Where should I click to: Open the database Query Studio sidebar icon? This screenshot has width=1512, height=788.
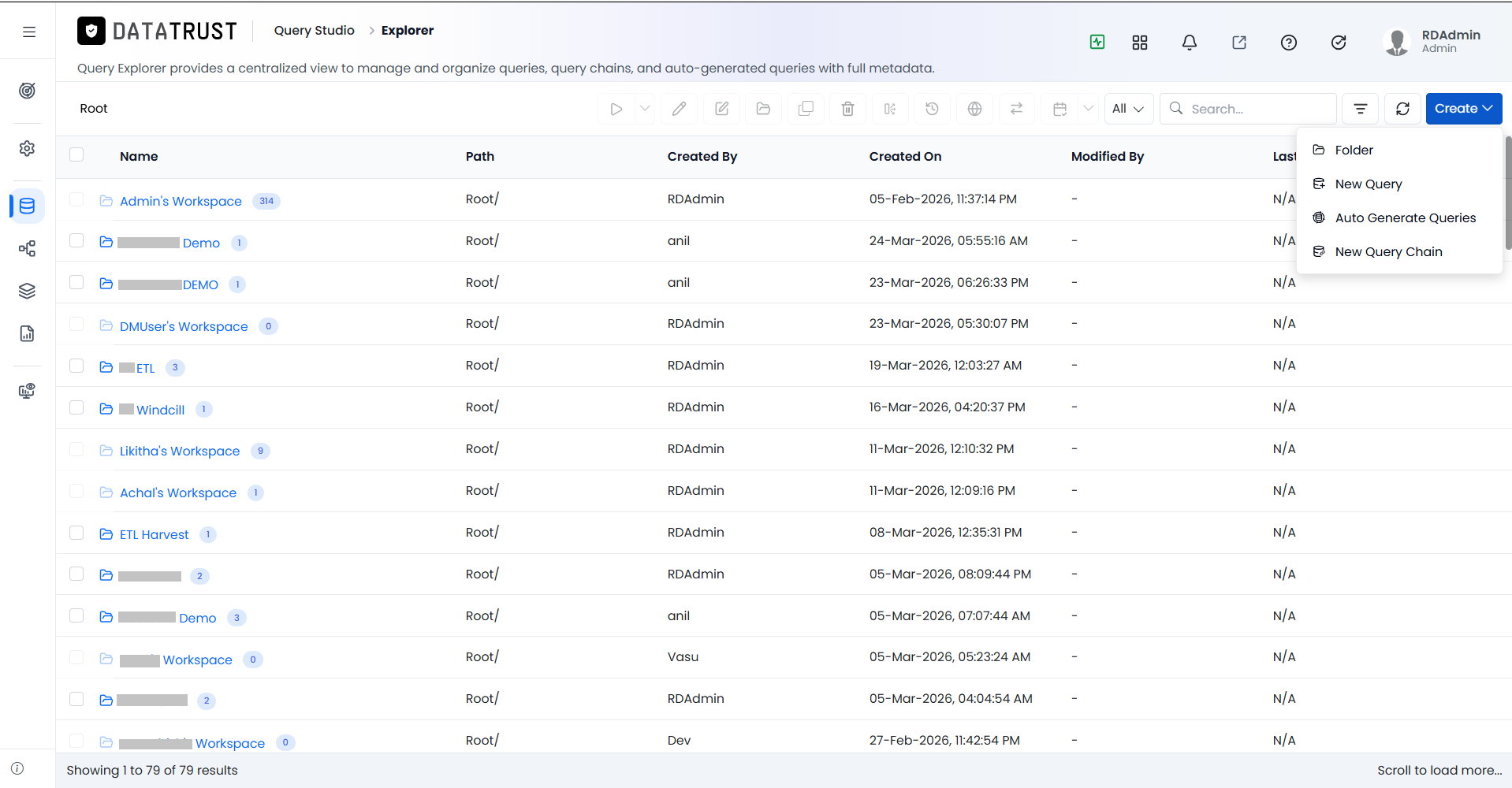[28, 206]
